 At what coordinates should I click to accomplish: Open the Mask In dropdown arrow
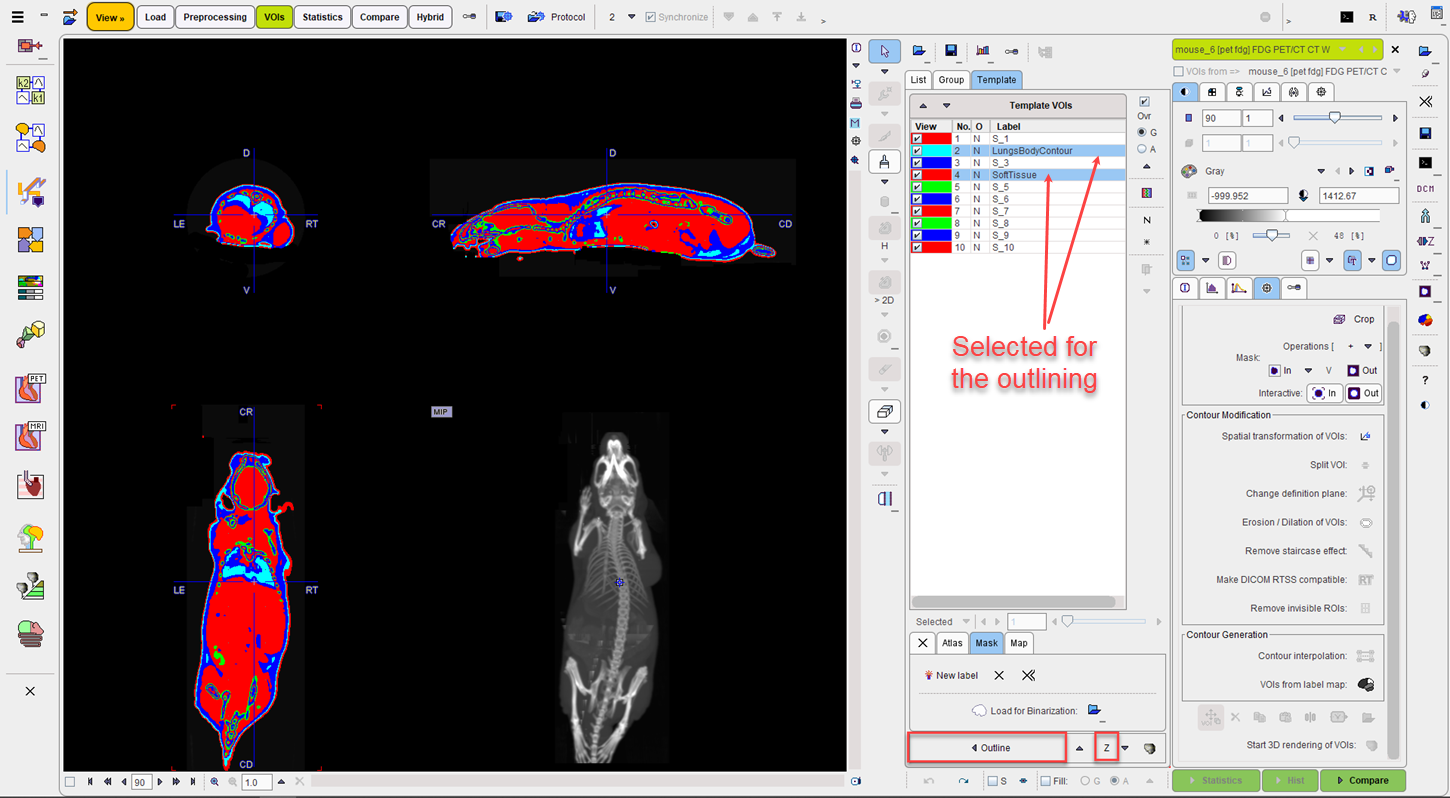1308,370
